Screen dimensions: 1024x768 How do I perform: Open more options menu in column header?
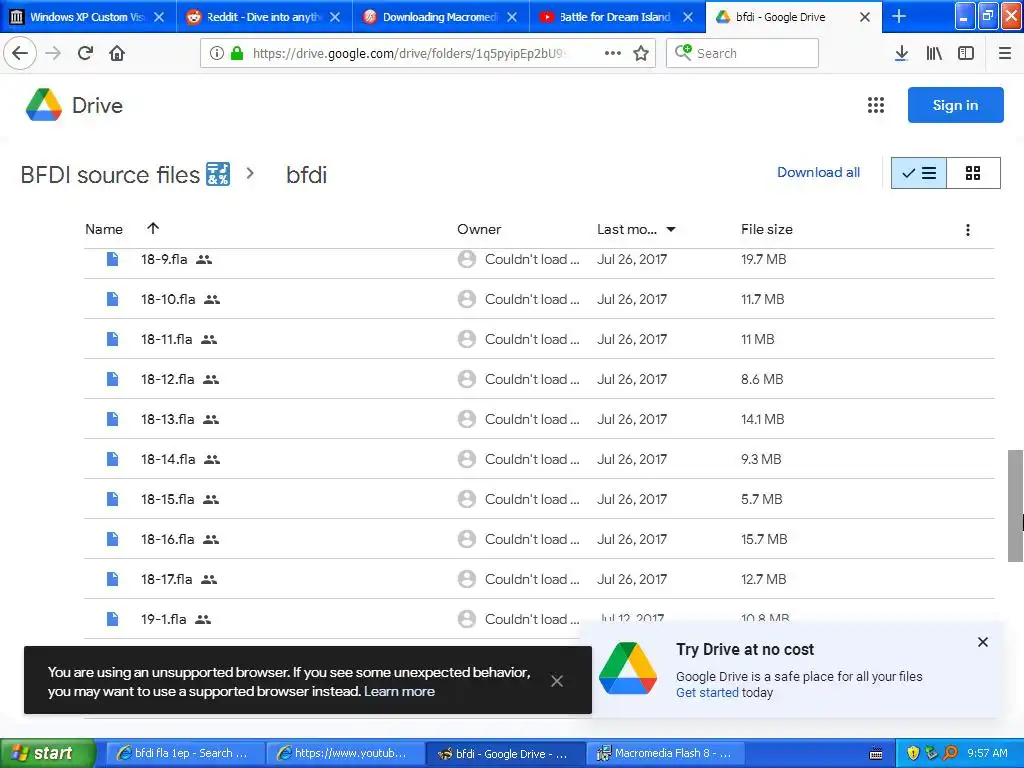(x=968, y=230)
